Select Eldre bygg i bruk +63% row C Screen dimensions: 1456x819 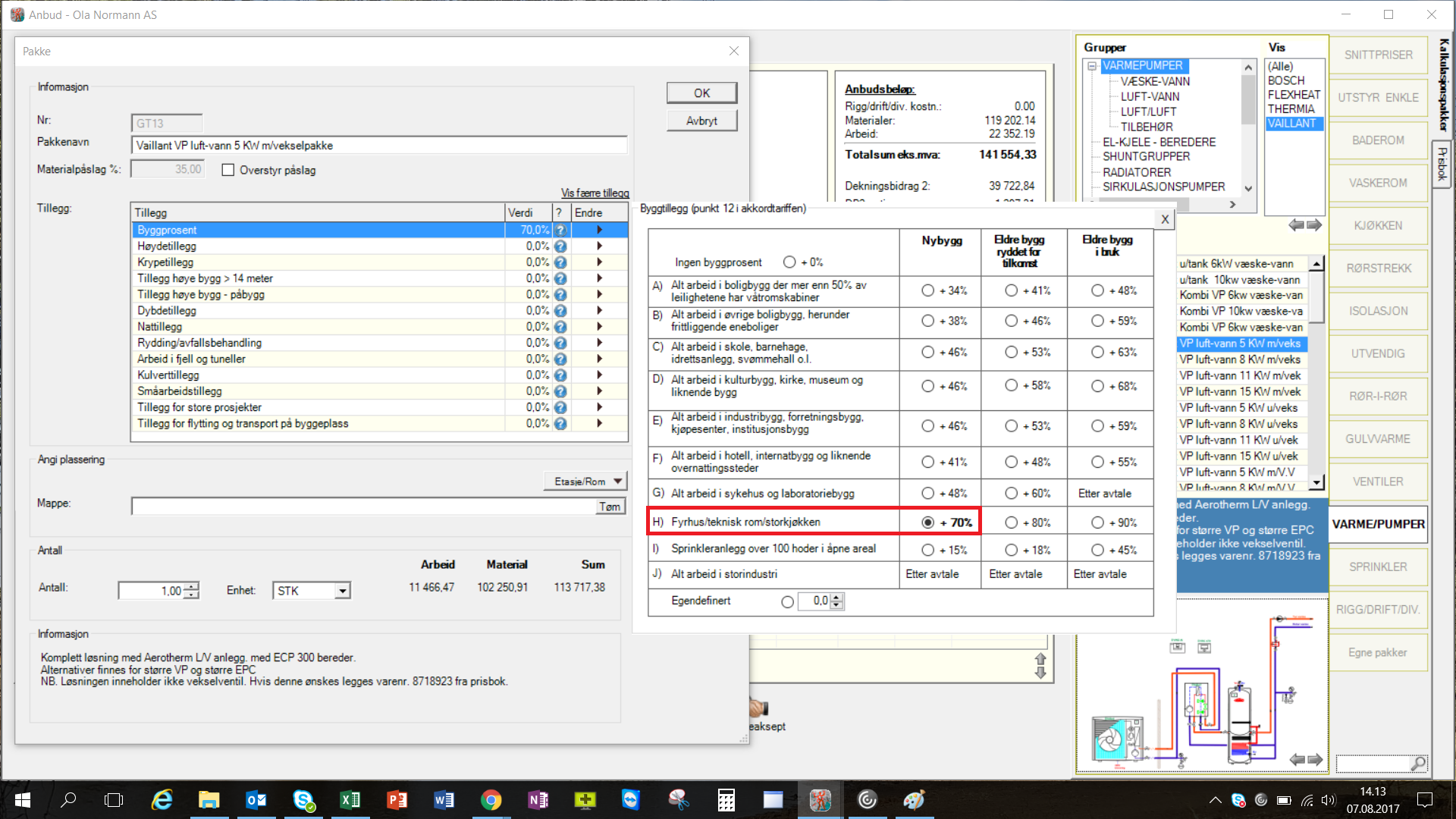point(1097,353)
